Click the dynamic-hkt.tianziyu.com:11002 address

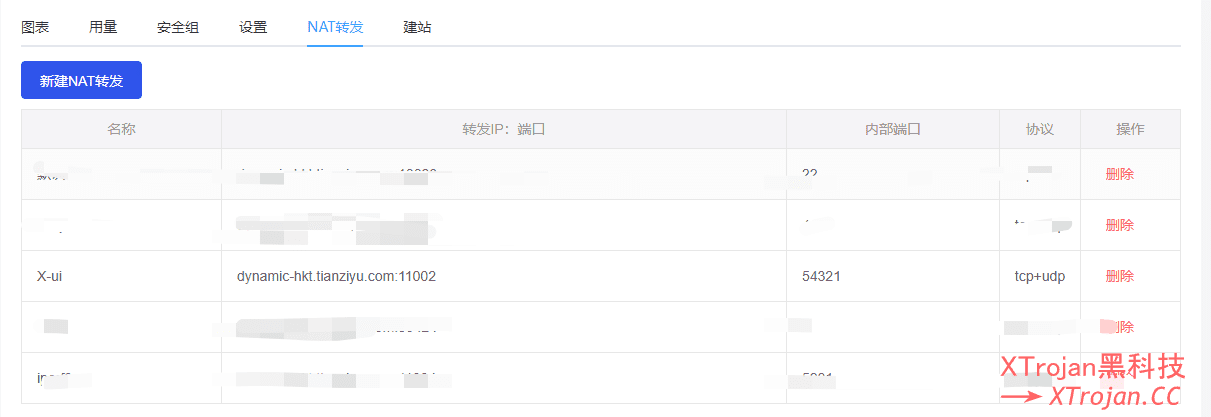336,276
